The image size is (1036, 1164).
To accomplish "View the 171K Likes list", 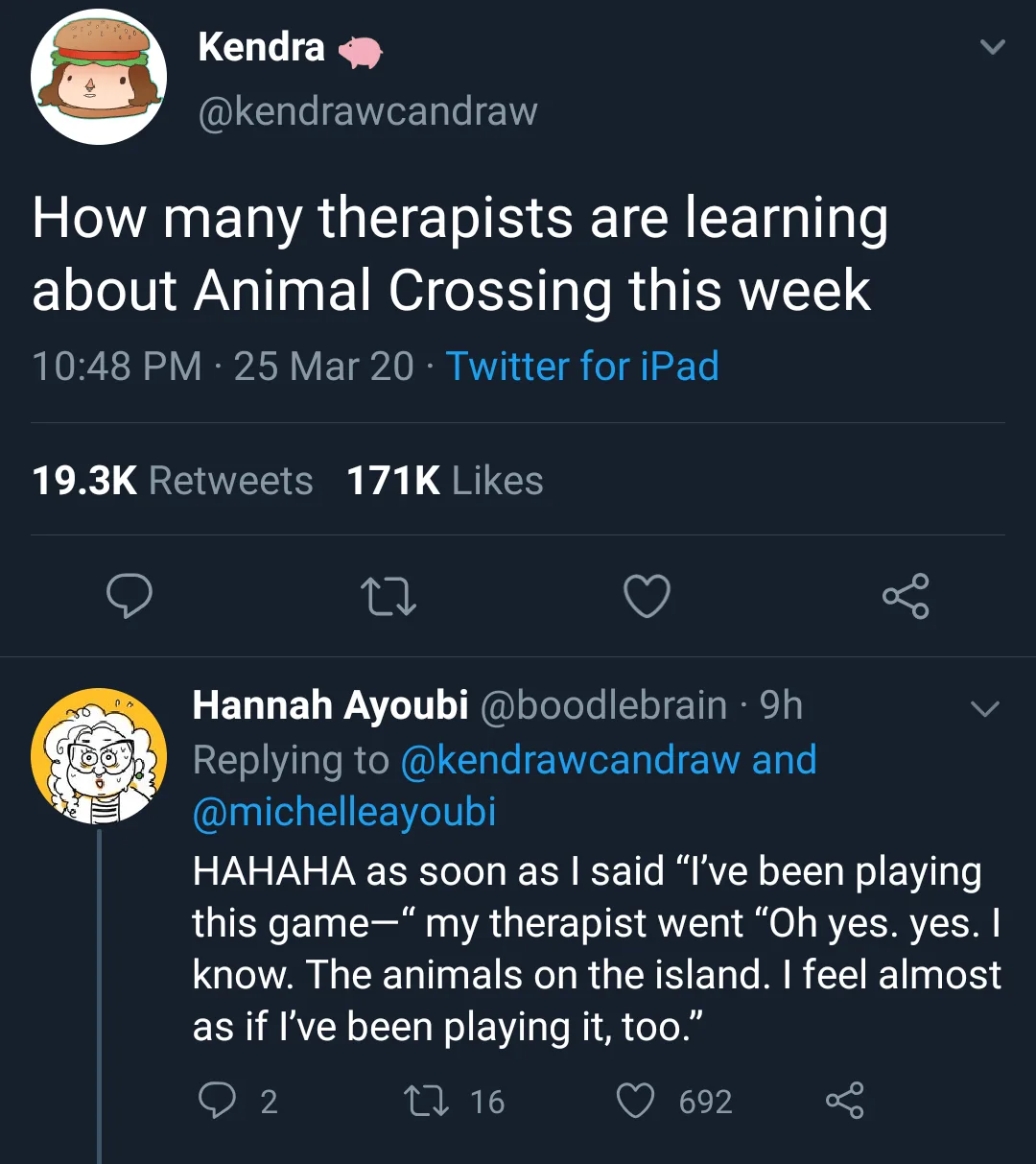I will [445, 480].
